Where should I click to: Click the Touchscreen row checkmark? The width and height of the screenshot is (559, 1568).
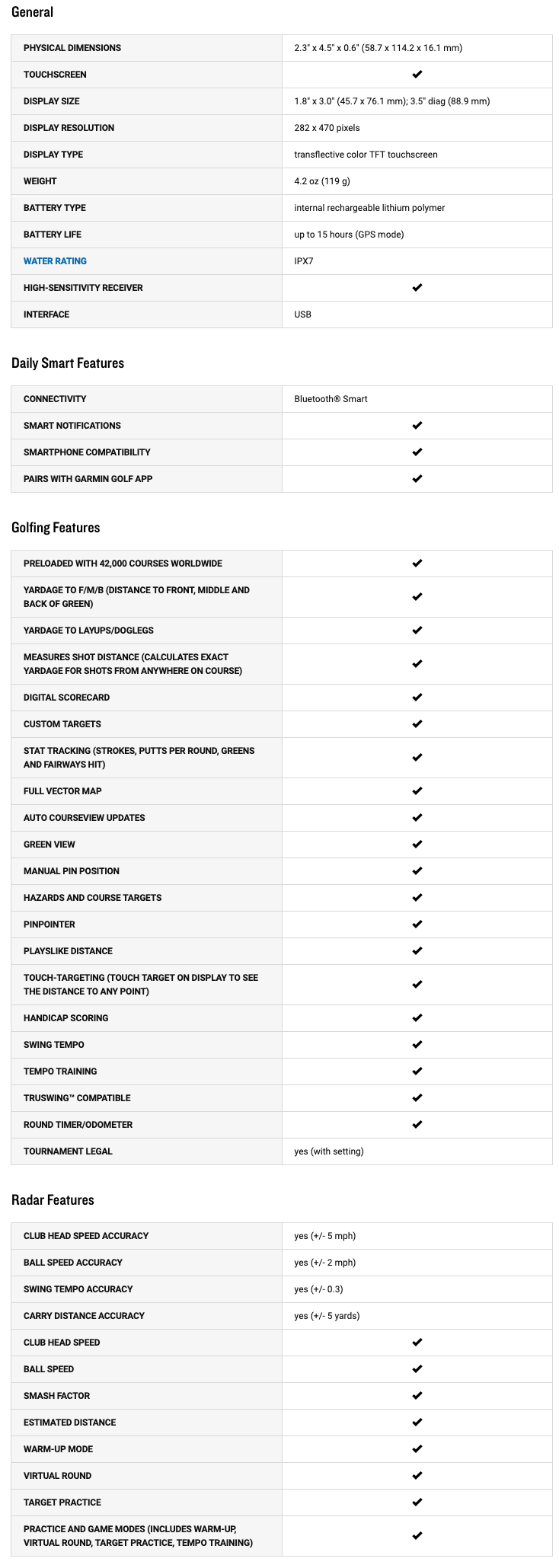[x=417, y=75]
